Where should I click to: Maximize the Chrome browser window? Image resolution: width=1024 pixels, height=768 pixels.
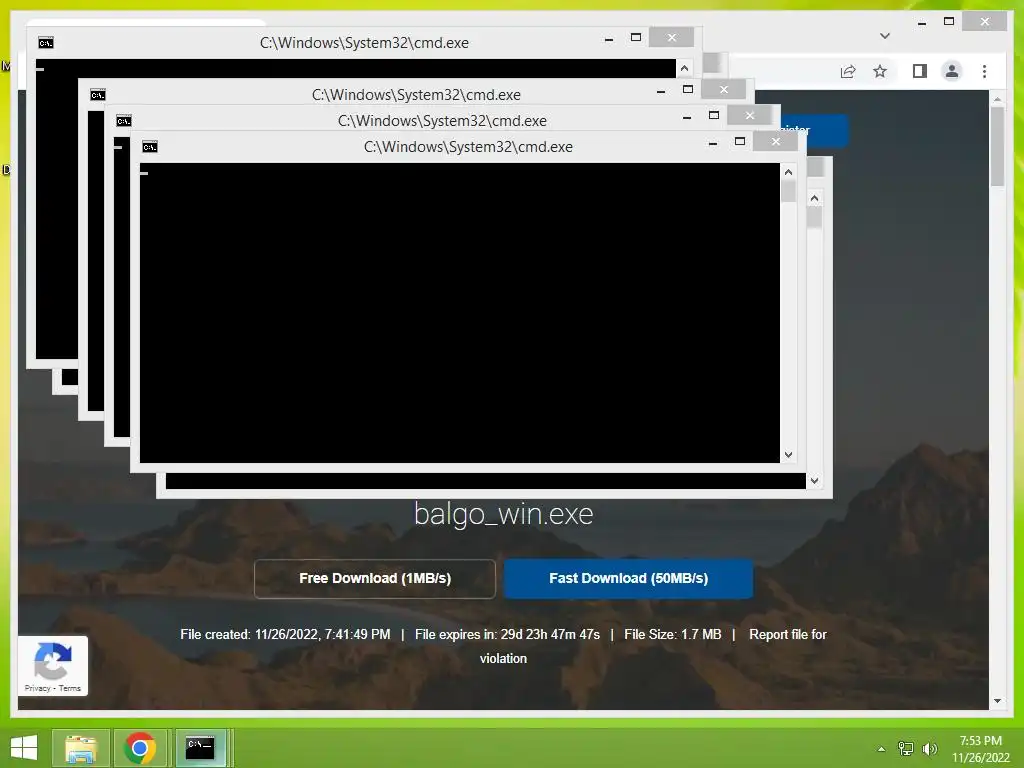(x=949, y=22)
